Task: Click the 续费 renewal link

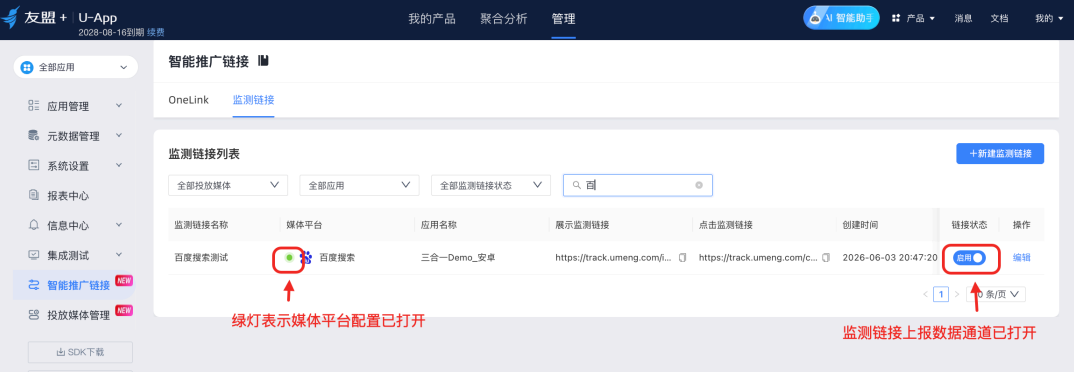Action: 155,32
